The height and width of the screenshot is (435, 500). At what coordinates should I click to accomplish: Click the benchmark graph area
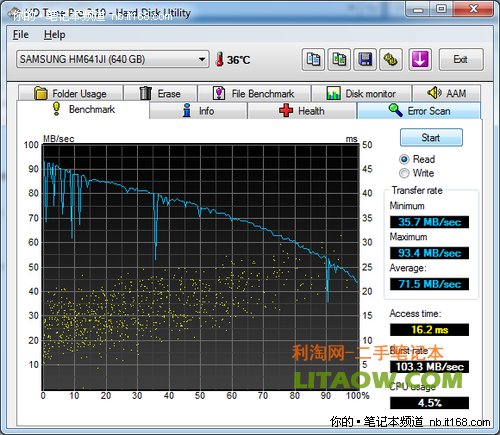[200, 267]
